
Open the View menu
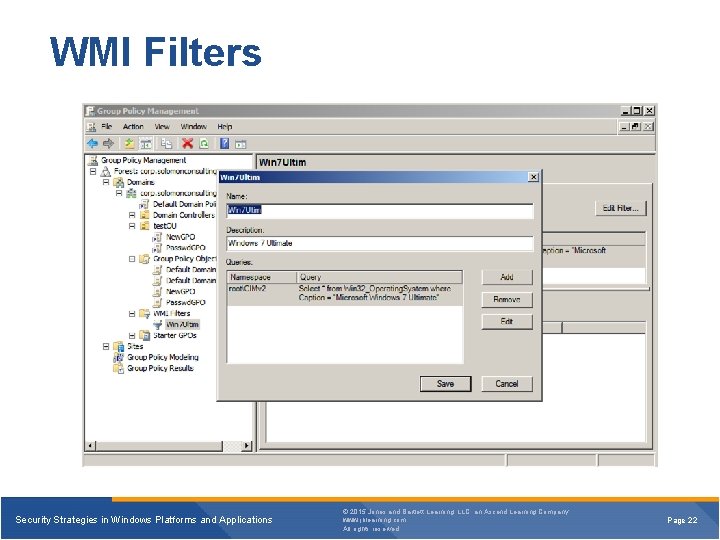(x=162, y=126)
